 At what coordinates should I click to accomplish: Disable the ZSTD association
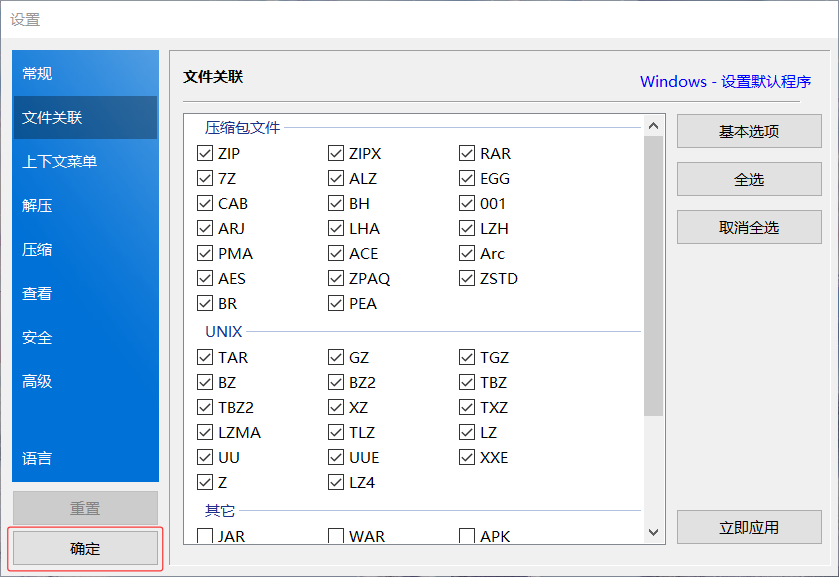coord(466,278)
